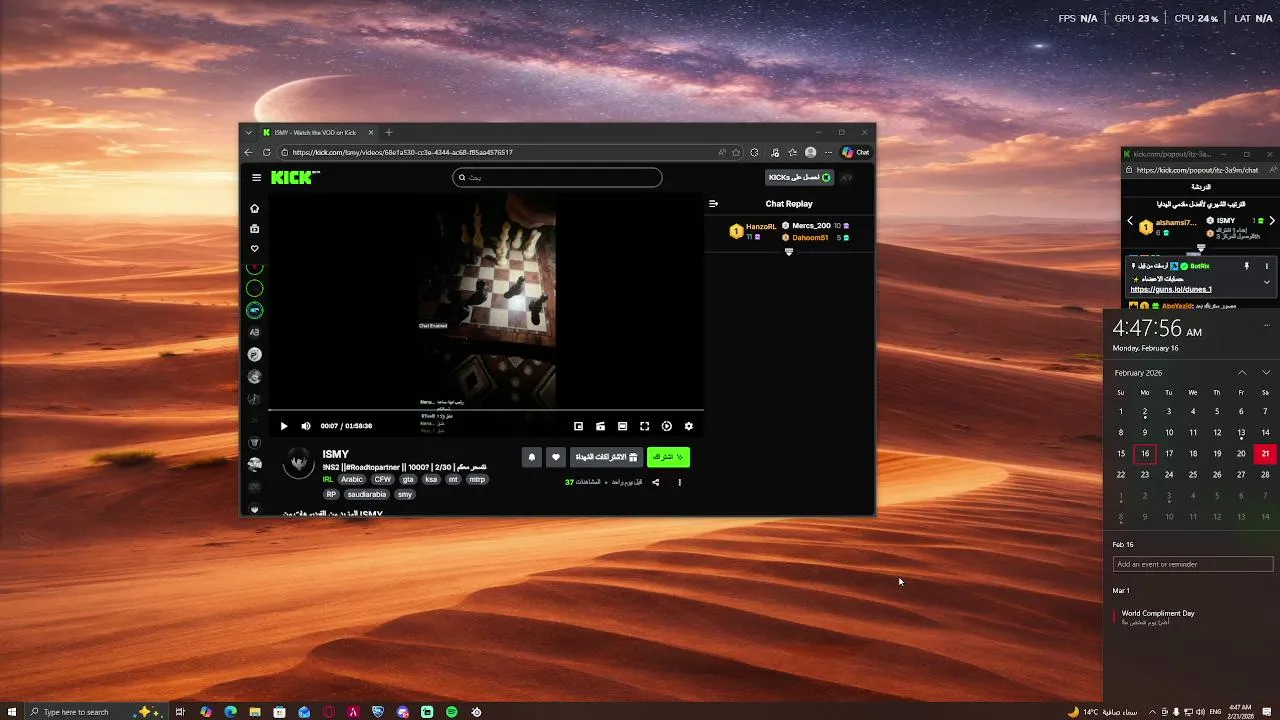Screen dimensions: 1280x720
Task: Select the browser tab ISMY - Watch the VOD
Action: pos(317,132)
